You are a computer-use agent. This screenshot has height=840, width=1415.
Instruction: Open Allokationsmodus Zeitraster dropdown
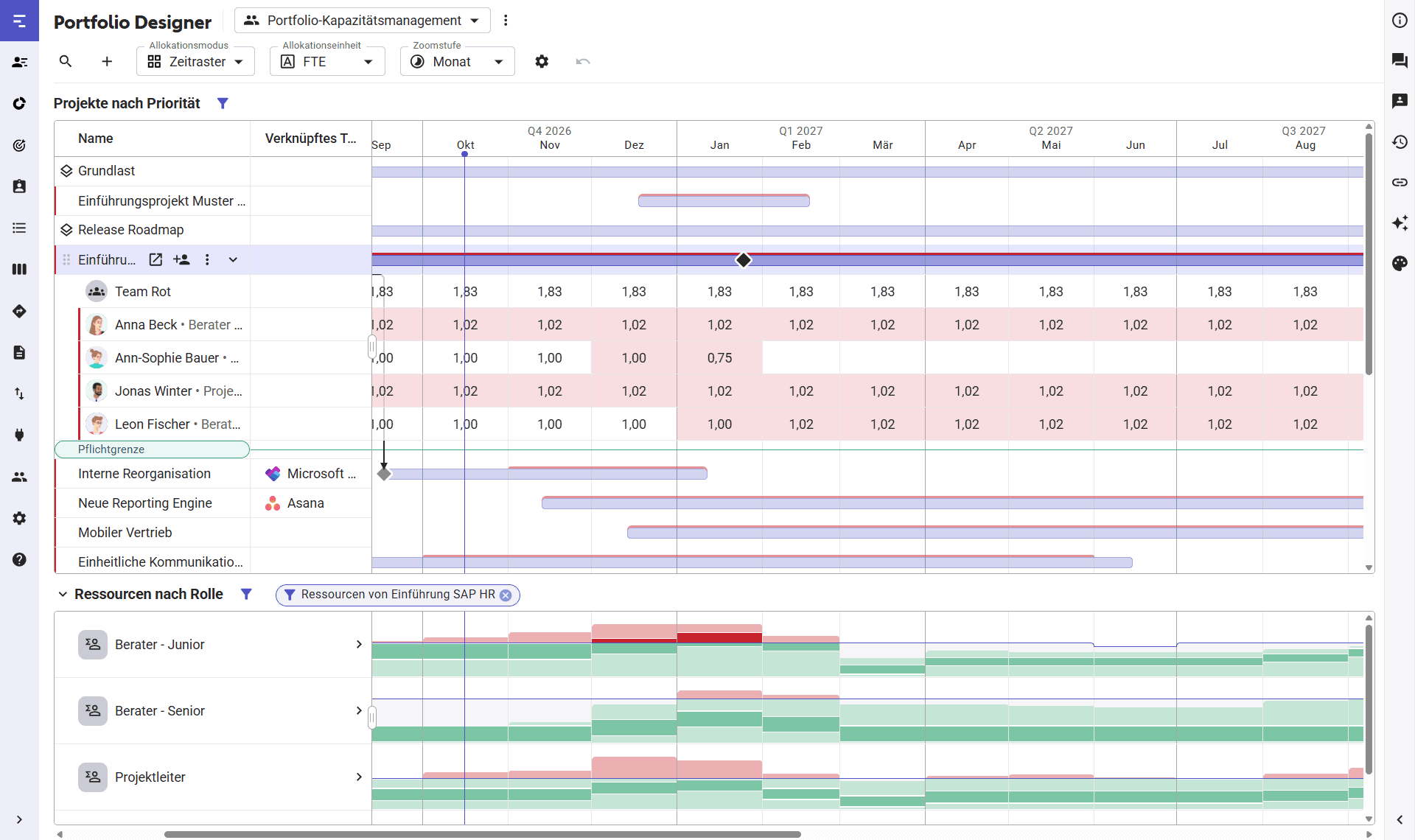[x=195, y=61]
